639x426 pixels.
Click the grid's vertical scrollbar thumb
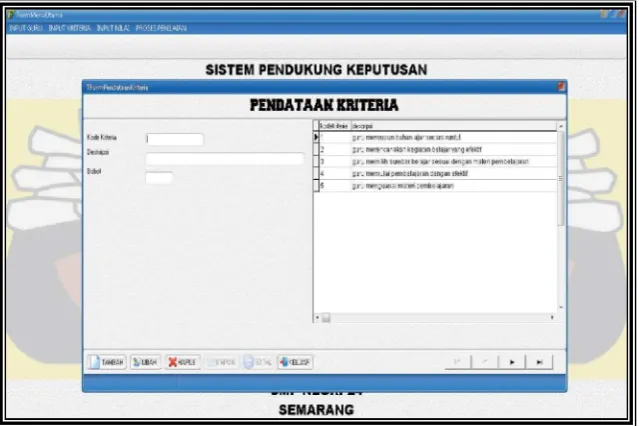561,178
